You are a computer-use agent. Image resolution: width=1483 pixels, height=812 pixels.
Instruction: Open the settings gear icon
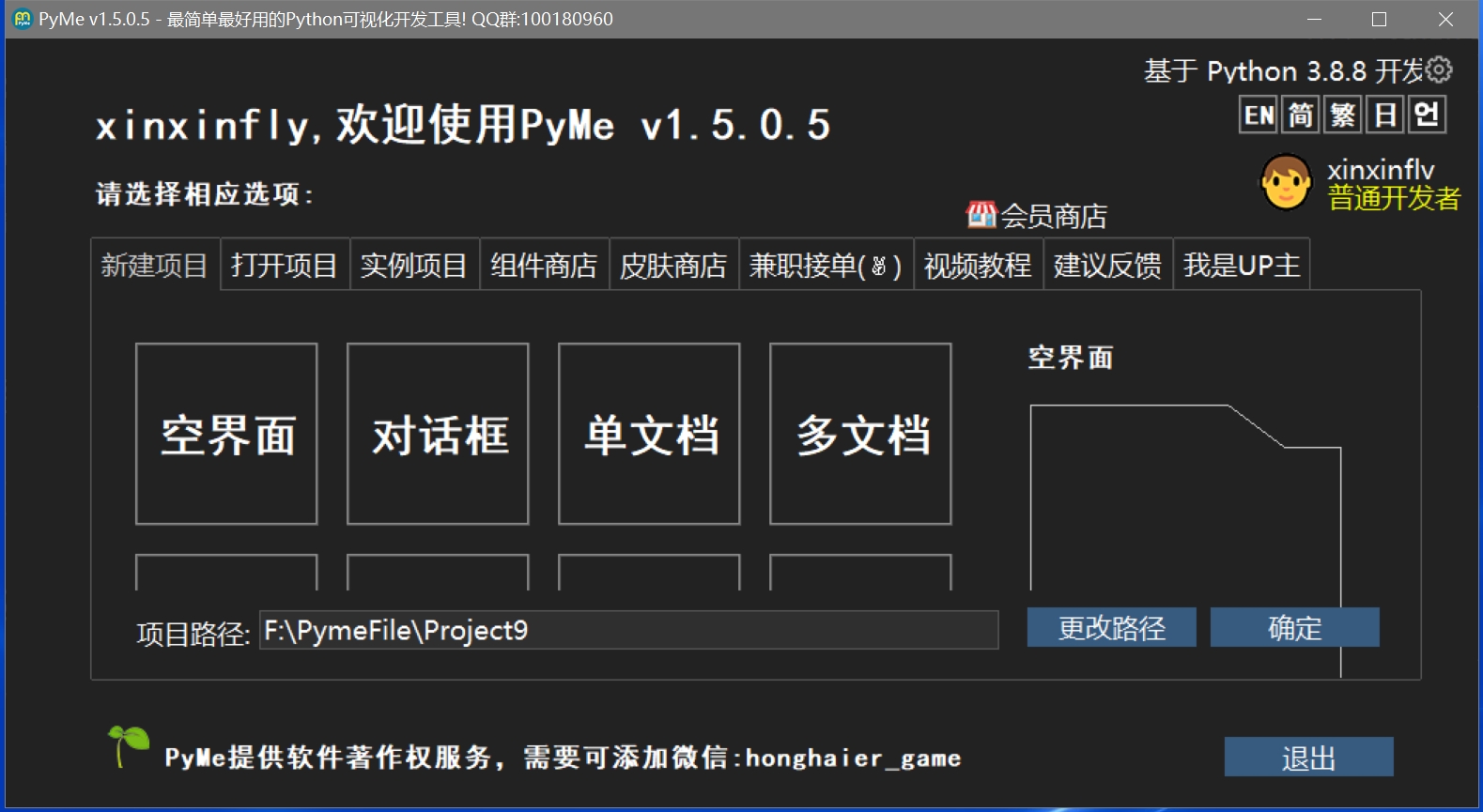point(1439,69)
